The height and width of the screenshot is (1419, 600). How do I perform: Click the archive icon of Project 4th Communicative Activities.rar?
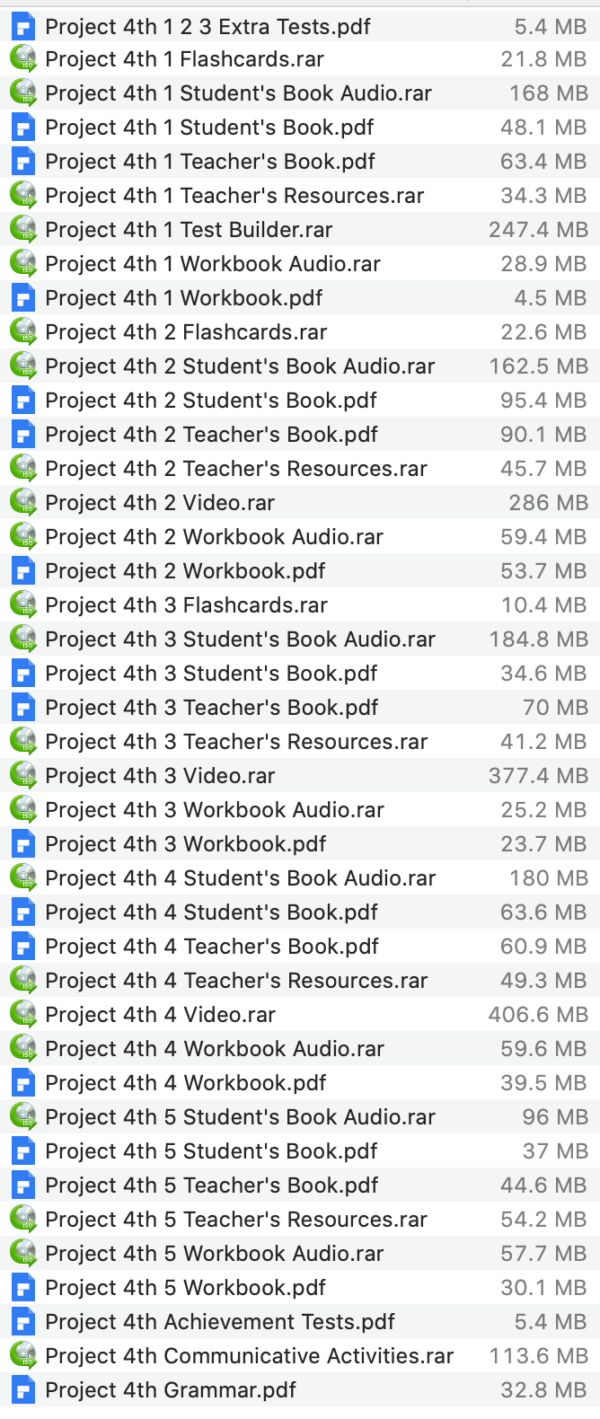pyautogui.click(x=22, y=1356)
